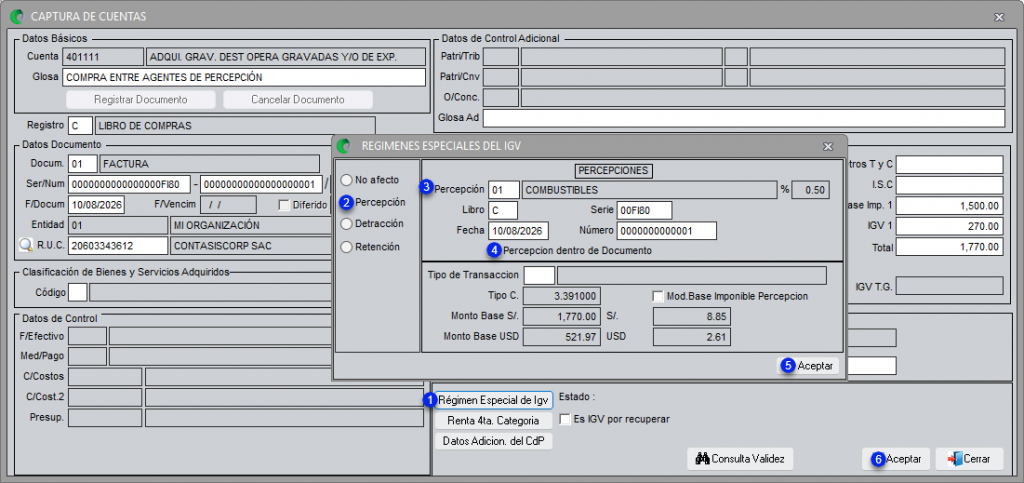Close the Regimenes Especiales del IGV dialog
The height and width of the screenshot is (483, 1024).
(827, 146)
